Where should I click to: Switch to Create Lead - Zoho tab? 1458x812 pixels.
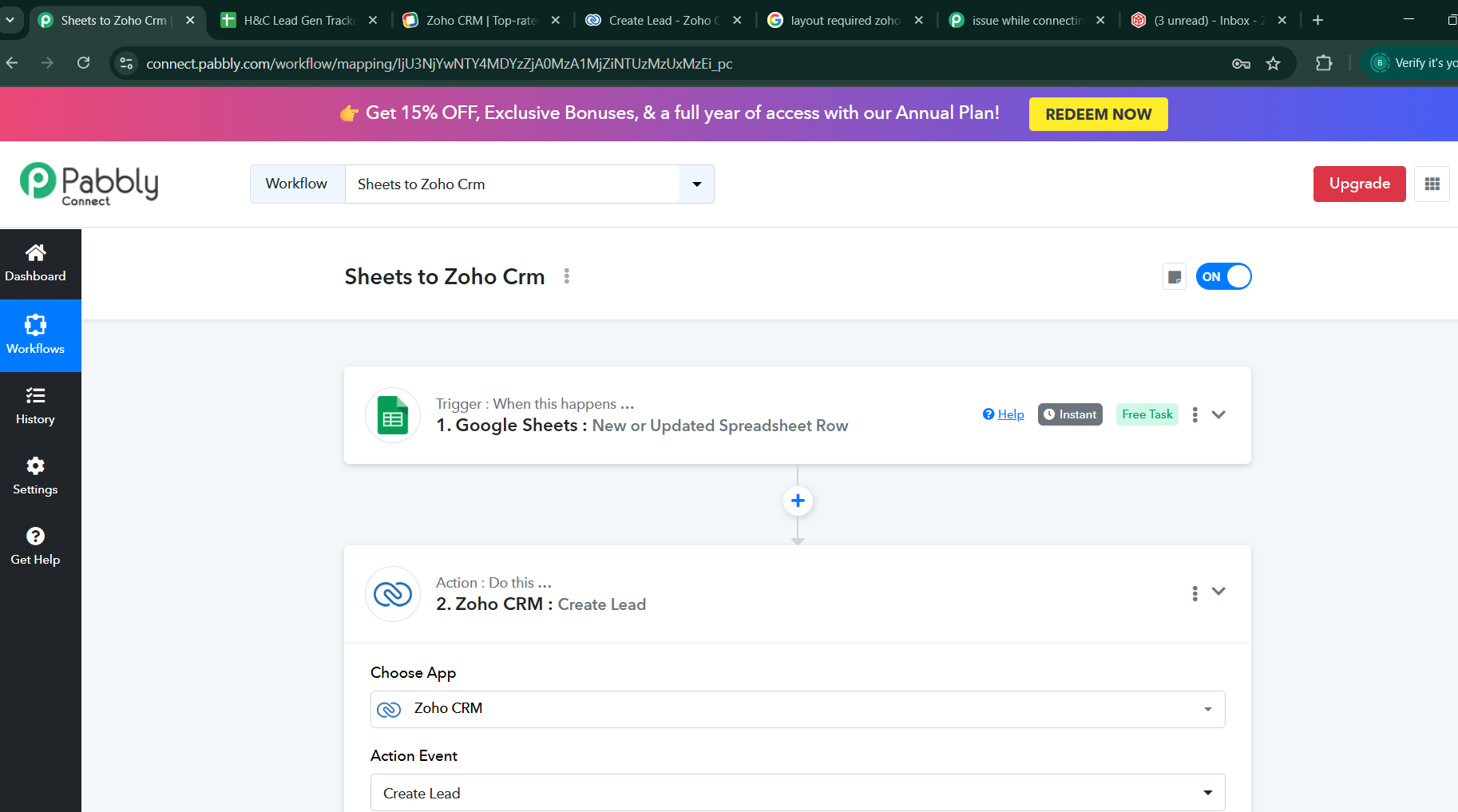pos(663,21)
